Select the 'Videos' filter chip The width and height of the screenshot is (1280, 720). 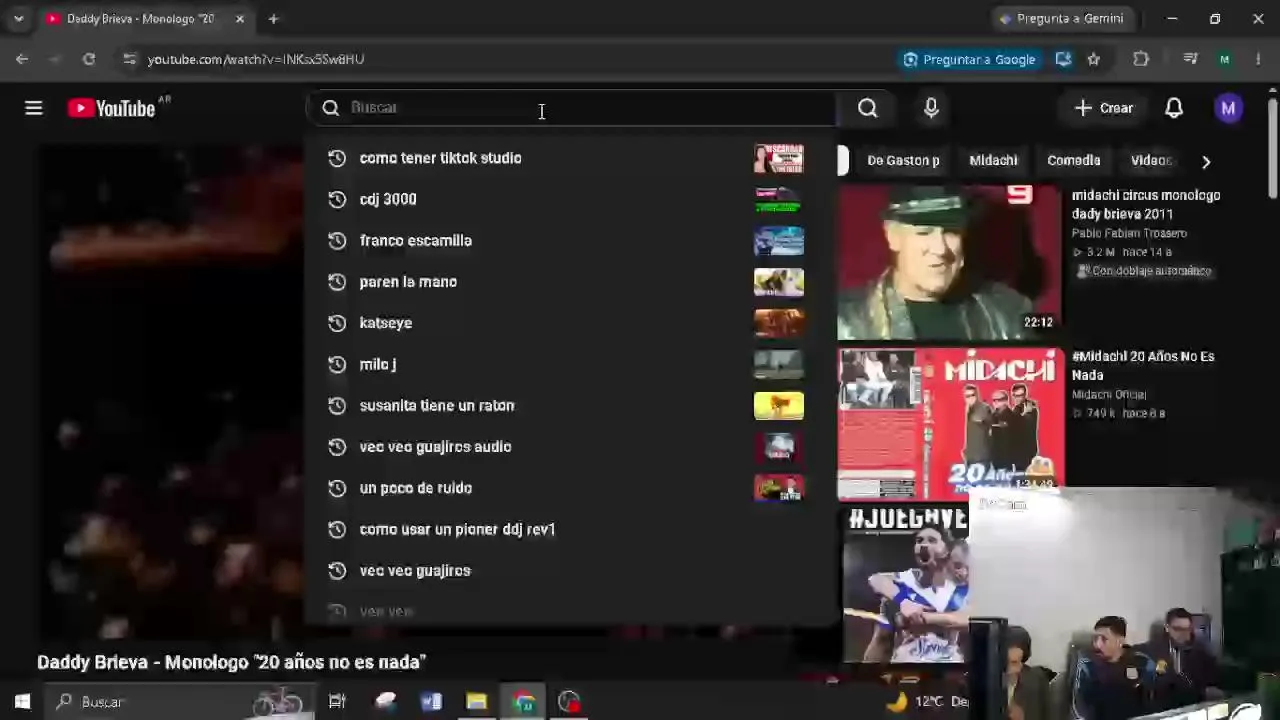[1151, 160]
